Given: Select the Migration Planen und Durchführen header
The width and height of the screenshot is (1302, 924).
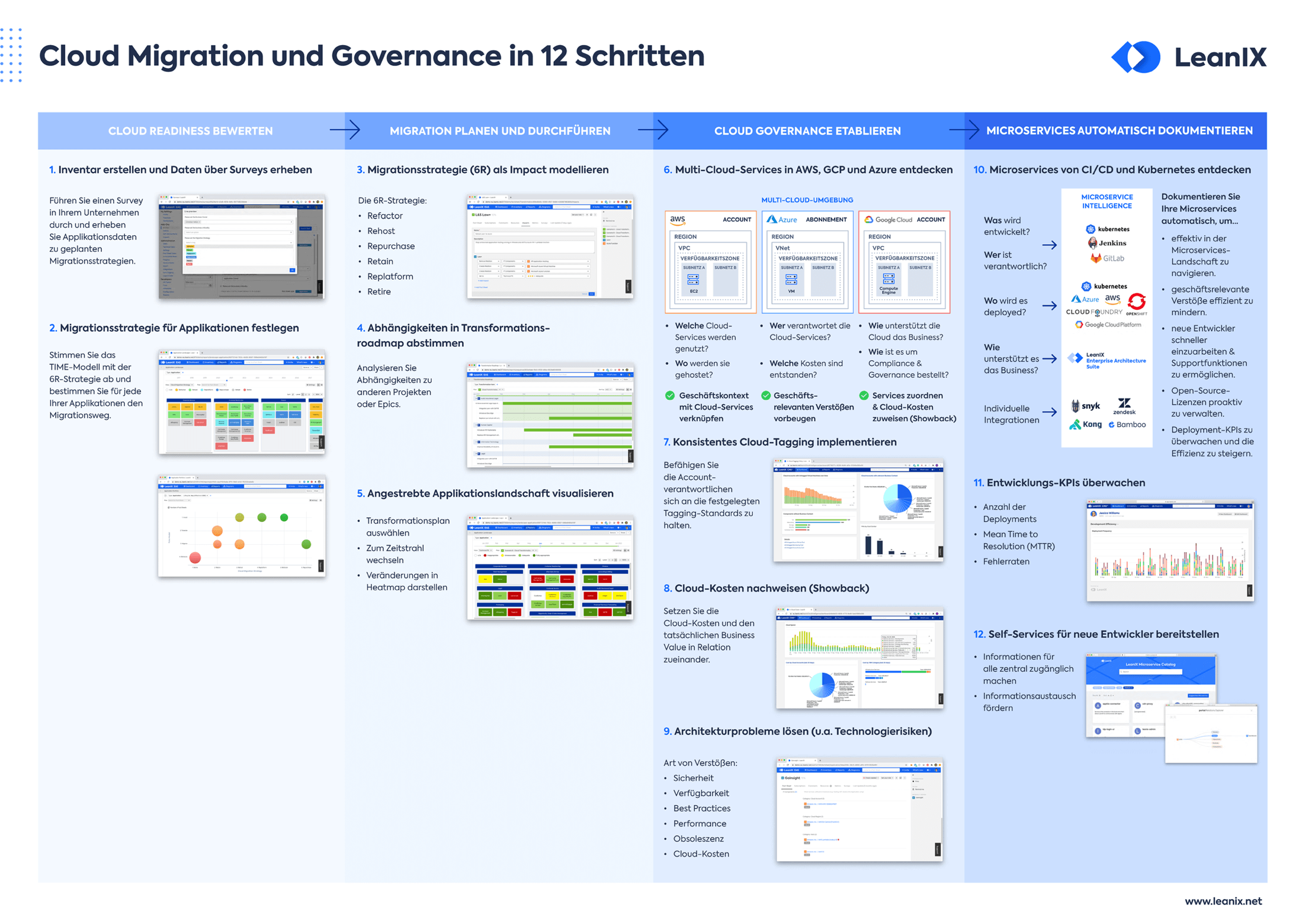Looking at the screenshot, I should (499, 131).
